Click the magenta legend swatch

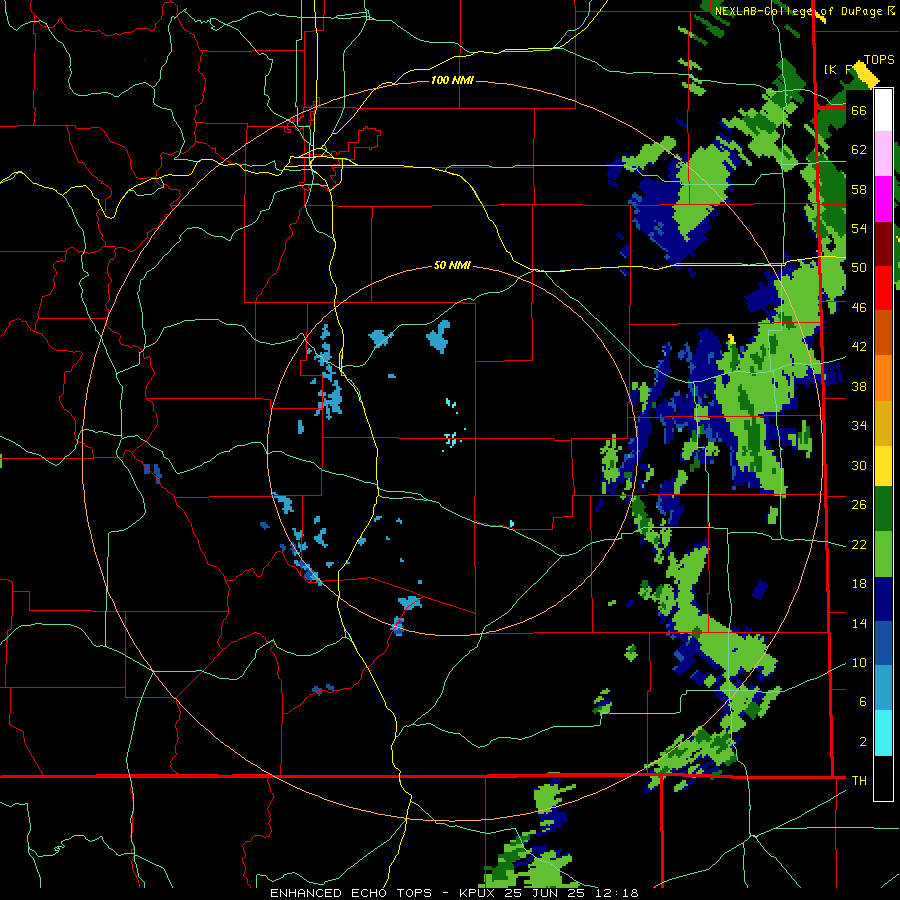[x=883, y=199]
